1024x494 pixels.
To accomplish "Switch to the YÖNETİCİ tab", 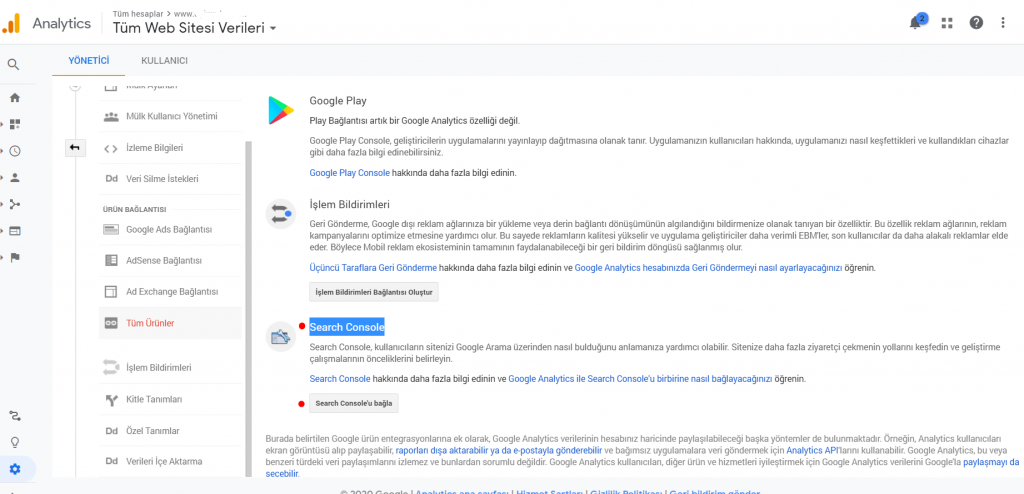I will pos(89,61).
